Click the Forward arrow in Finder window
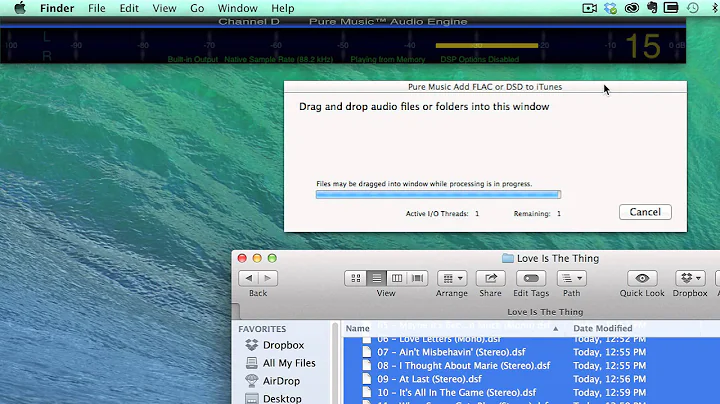Screen dimensions: 720x404 268,278
